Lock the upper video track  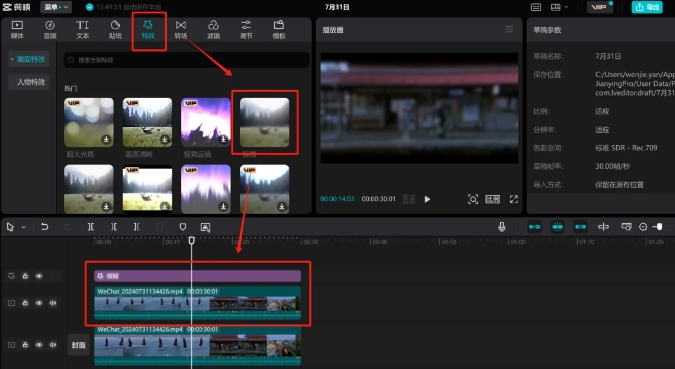[25, 303]
